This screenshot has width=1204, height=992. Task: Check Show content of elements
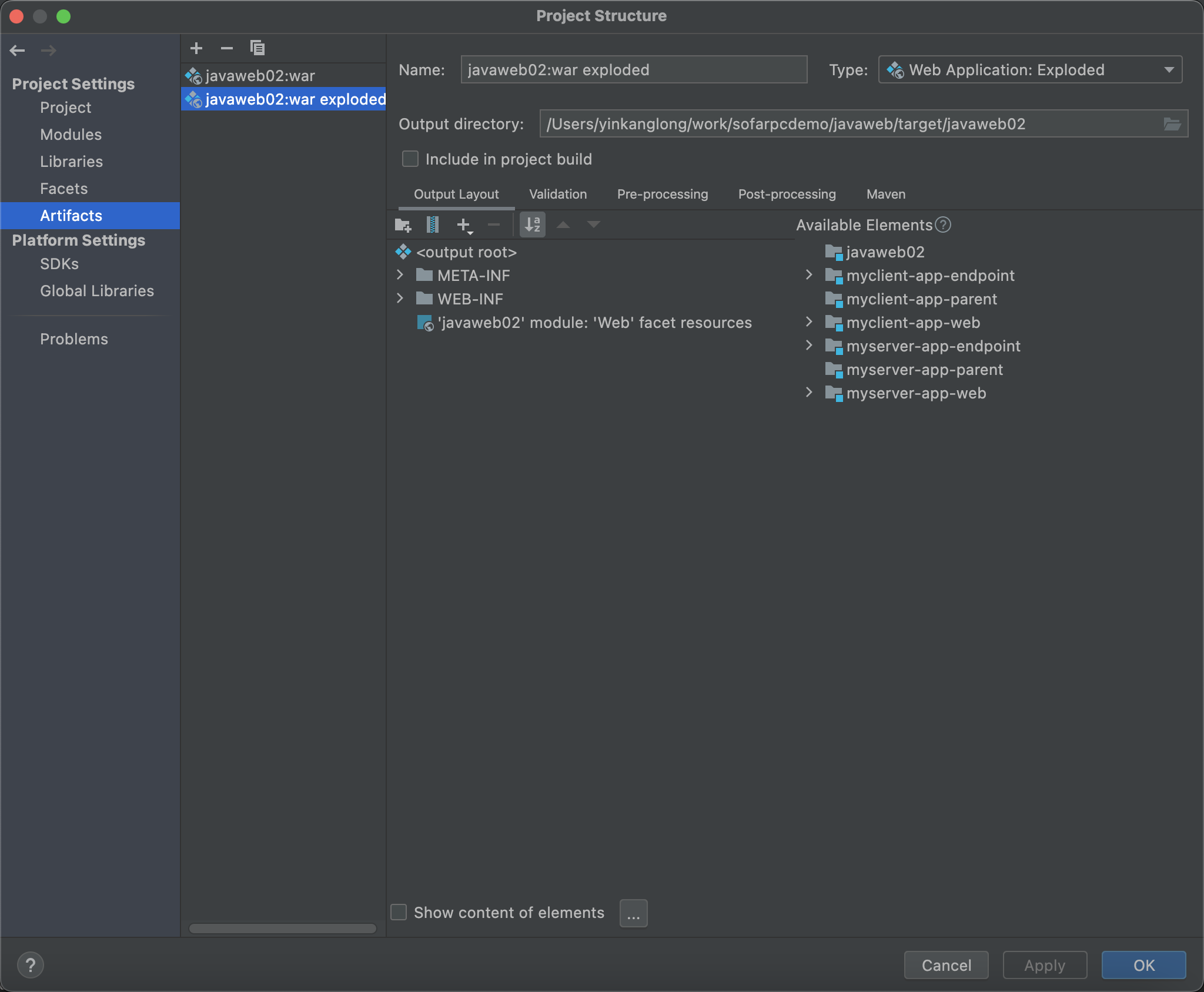pos(399,912)
